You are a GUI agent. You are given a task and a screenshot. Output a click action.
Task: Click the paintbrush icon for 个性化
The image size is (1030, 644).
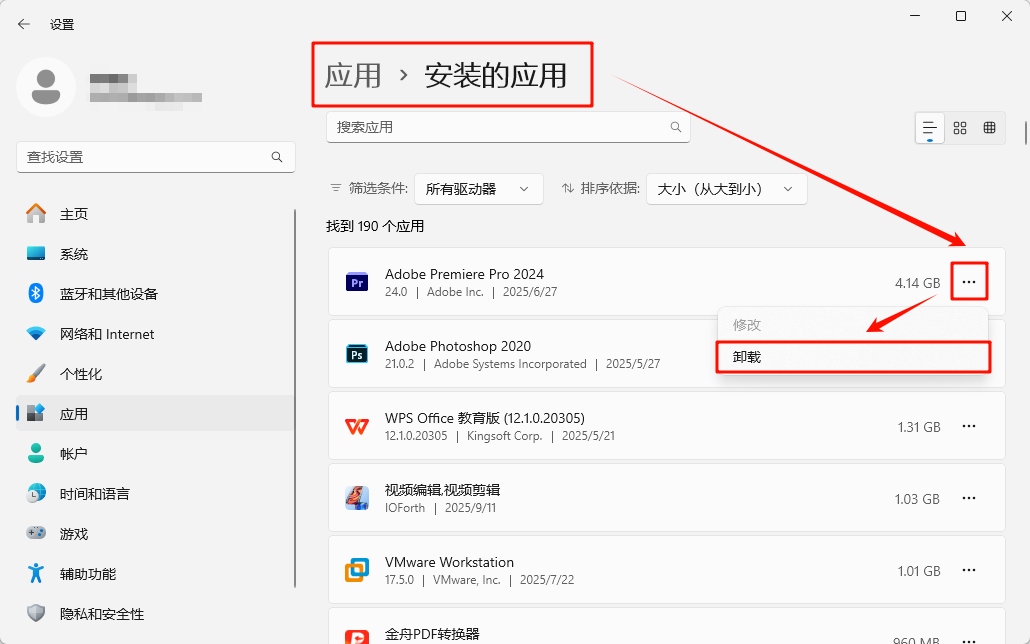36,374
